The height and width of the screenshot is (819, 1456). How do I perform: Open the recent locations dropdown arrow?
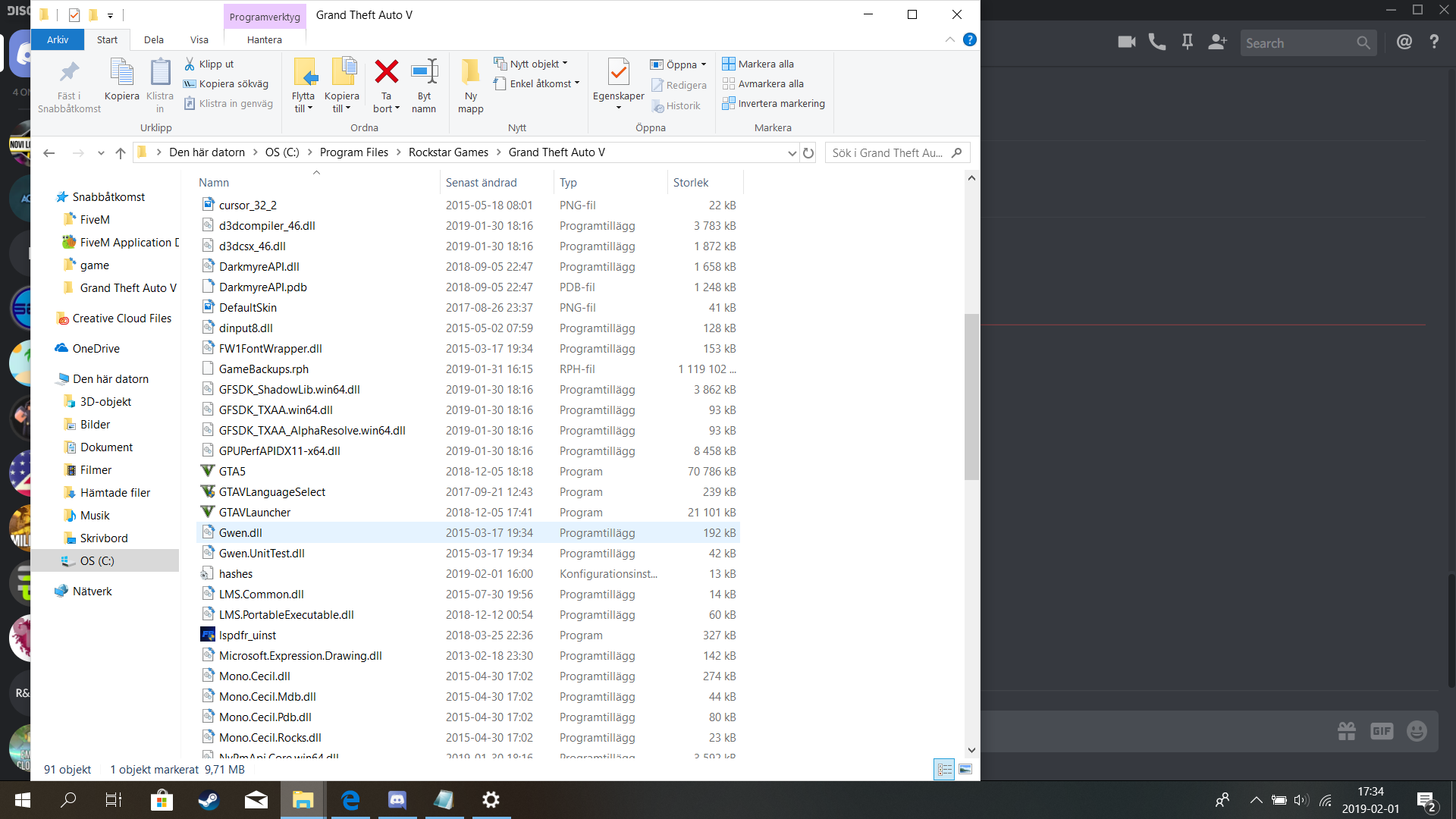(101, 153)
